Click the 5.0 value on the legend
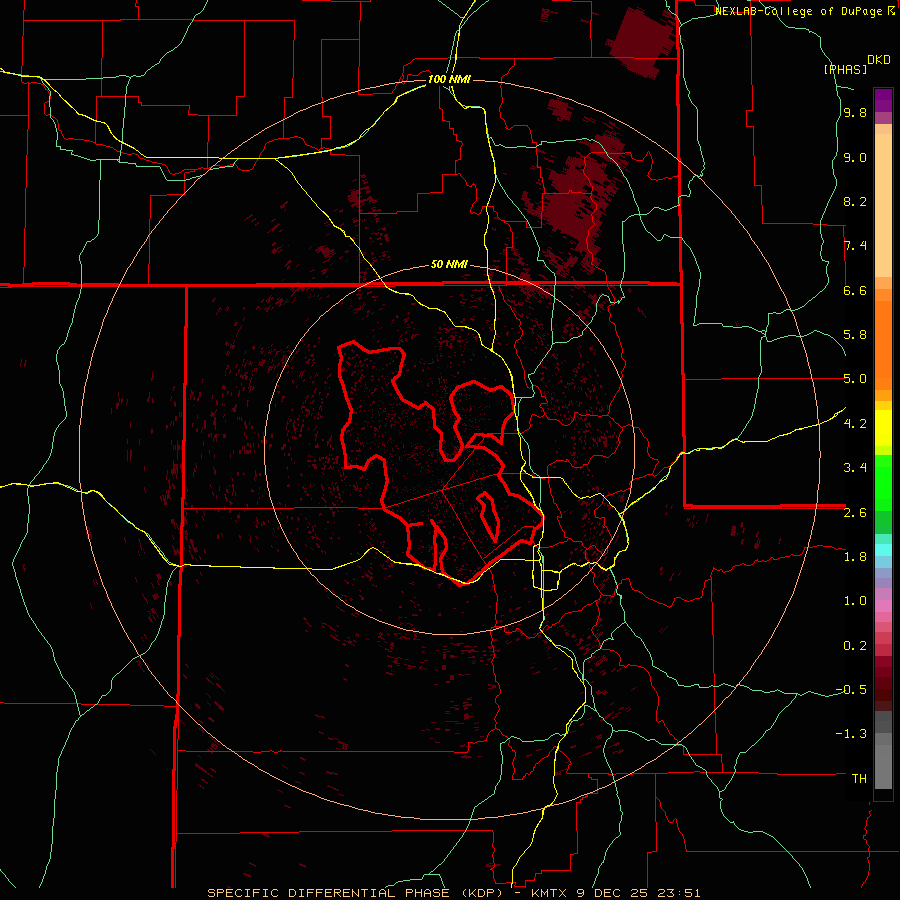This screenshot has height=900, width=900. click(855, 379)
